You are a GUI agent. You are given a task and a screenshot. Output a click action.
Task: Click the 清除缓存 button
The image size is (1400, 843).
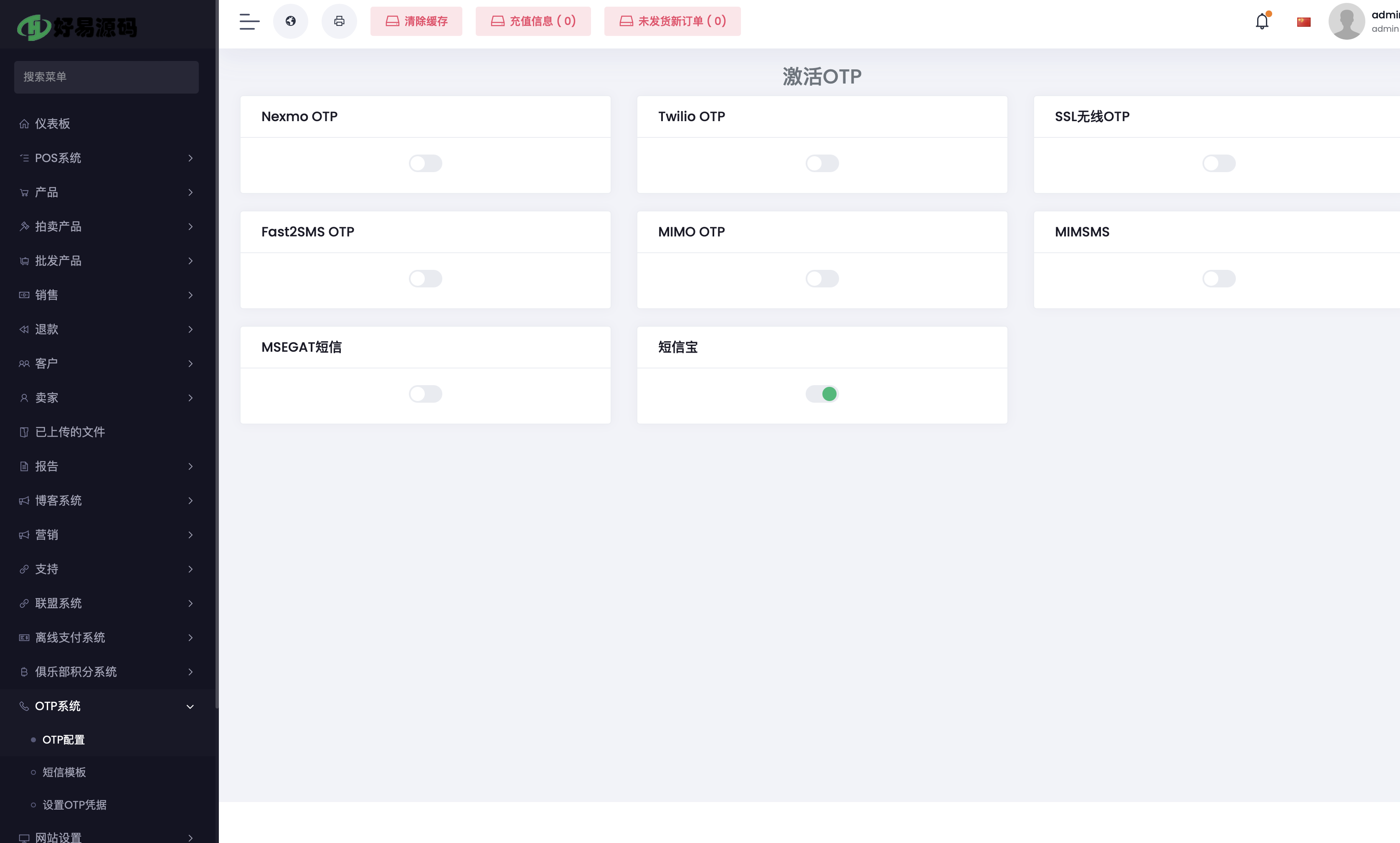(x=416, y=22)
